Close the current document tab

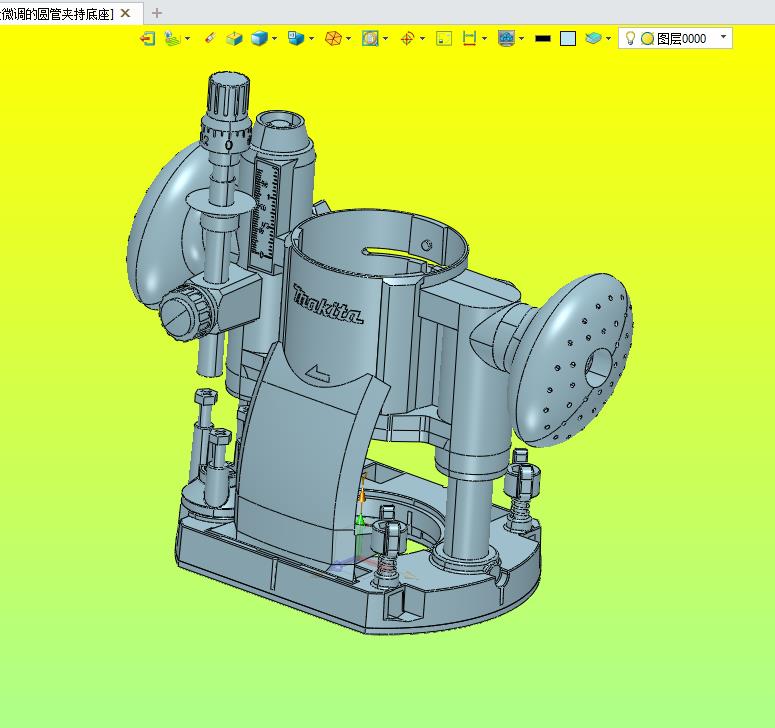tap(125, 13)
